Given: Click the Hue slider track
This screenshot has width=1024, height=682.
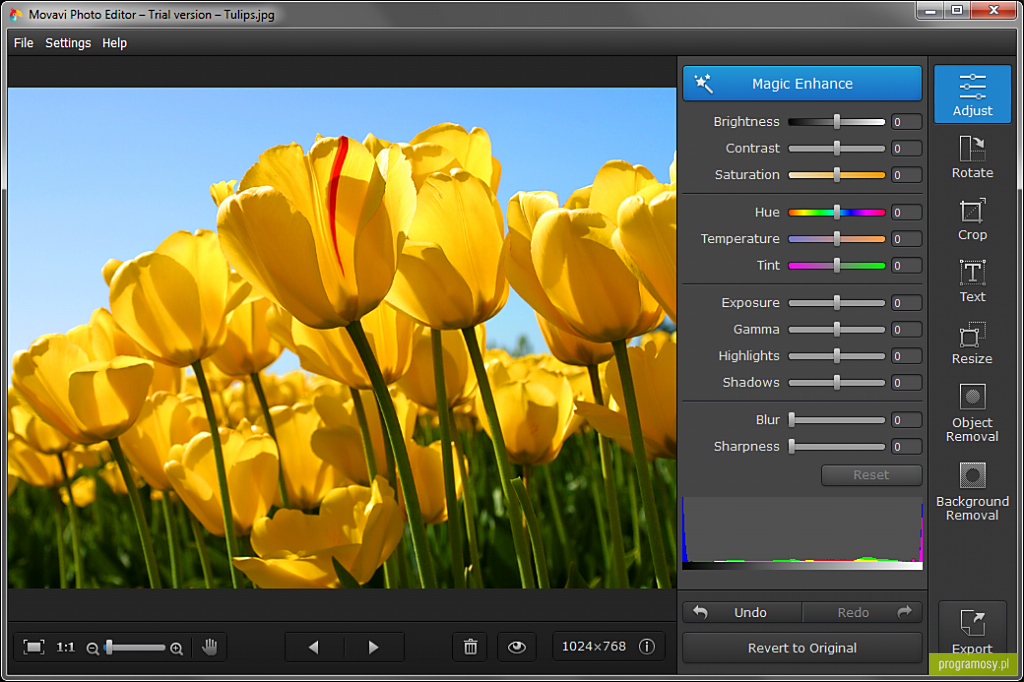Looking at the screenshot, I should click(x=837, y=212).
